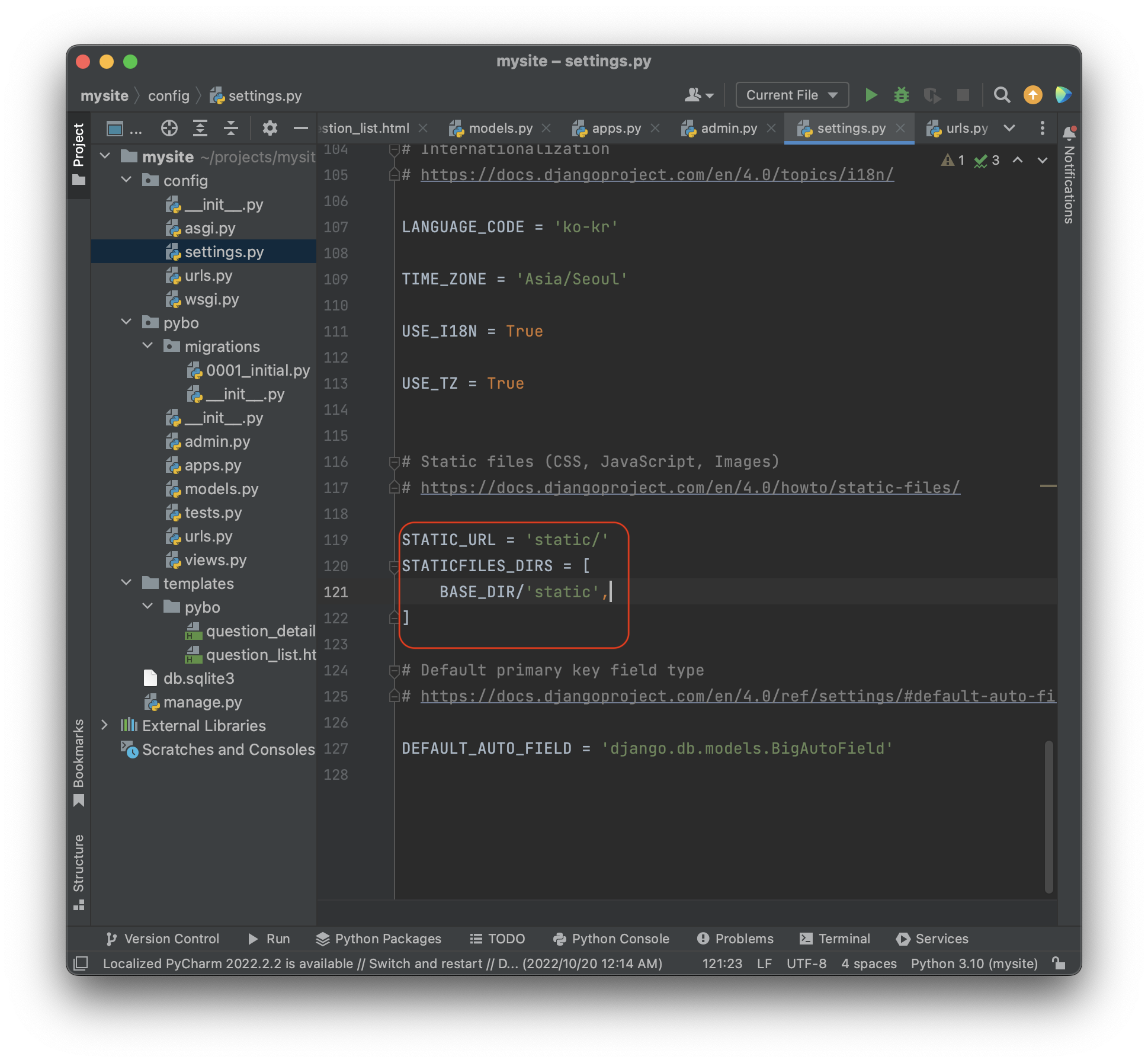This screenshot has height=1063, width=1148.
Task: Open Search Everywhere magnifier icon
Action: coord(1001,95)
